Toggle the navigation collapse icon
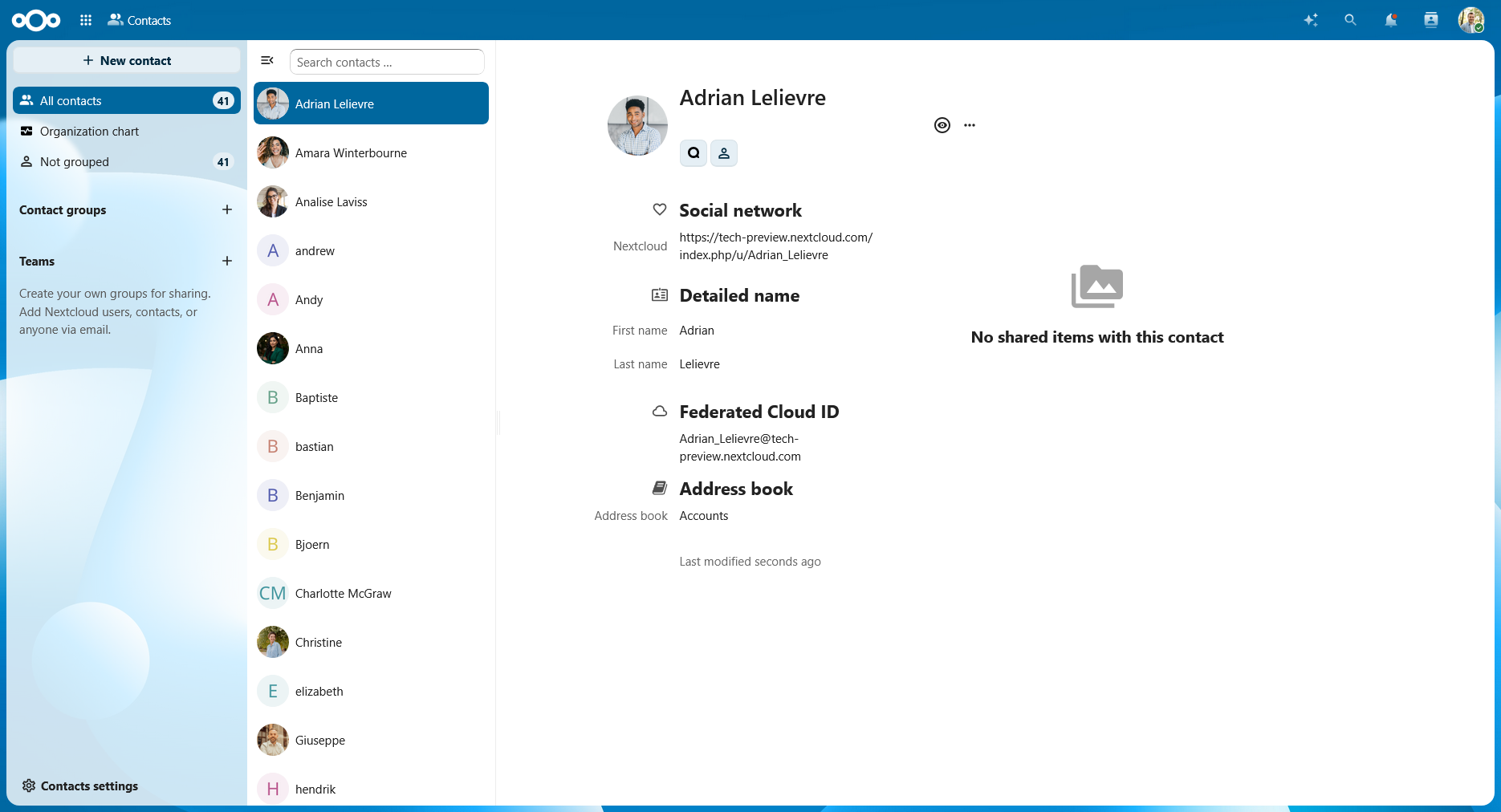The image size is (1501, 812). pos(267,60)
